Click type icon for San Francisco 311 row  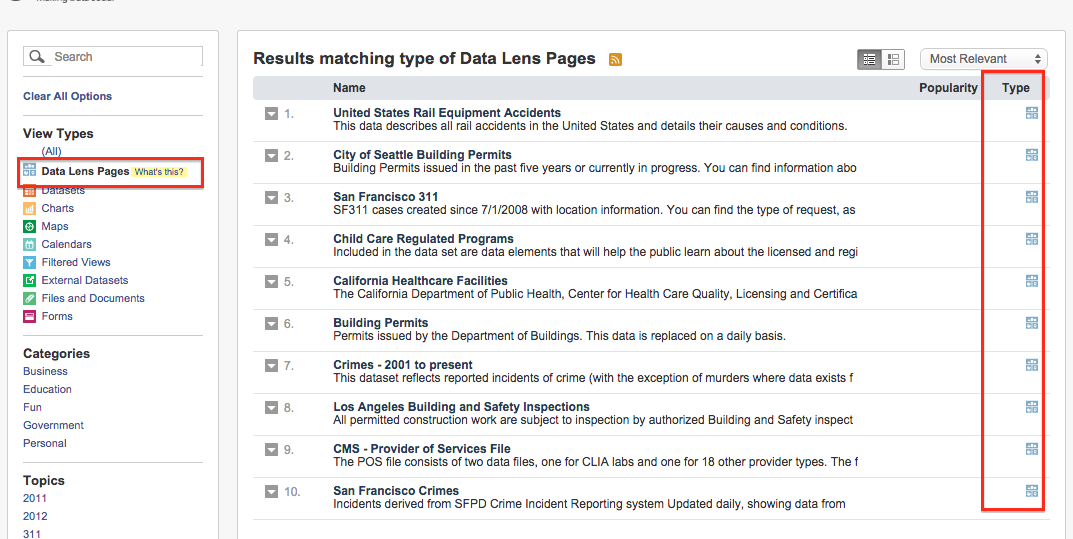coord(1032,197)
